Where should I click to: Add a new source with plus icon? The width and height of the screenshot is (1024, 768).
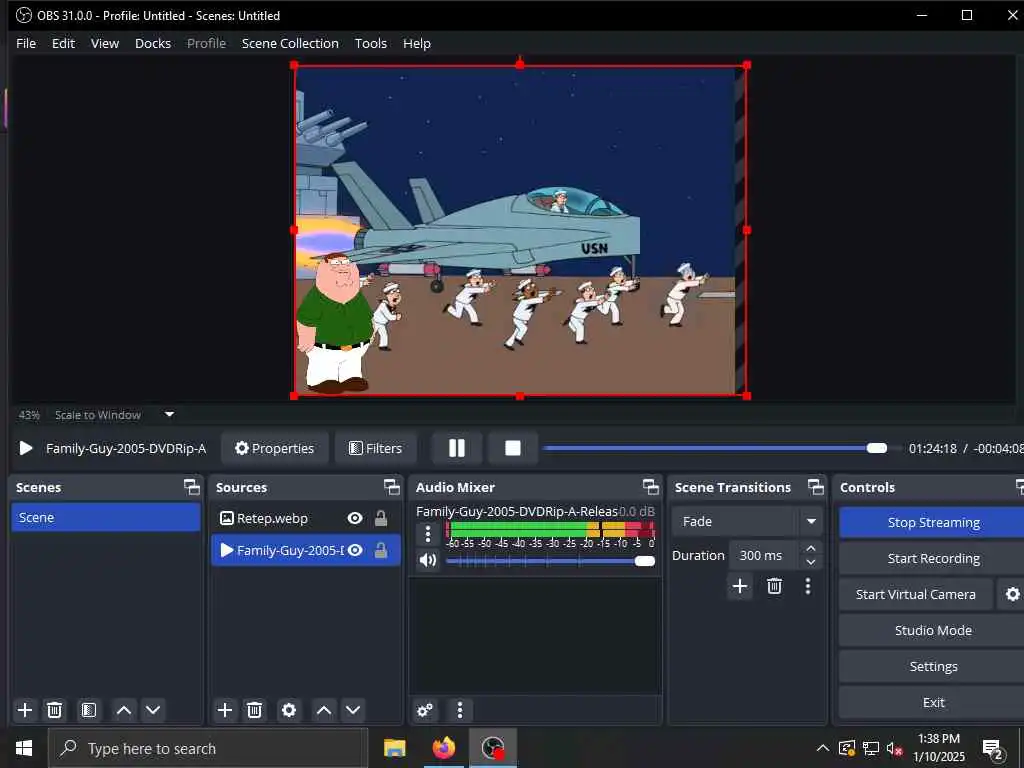coord(225,710)
